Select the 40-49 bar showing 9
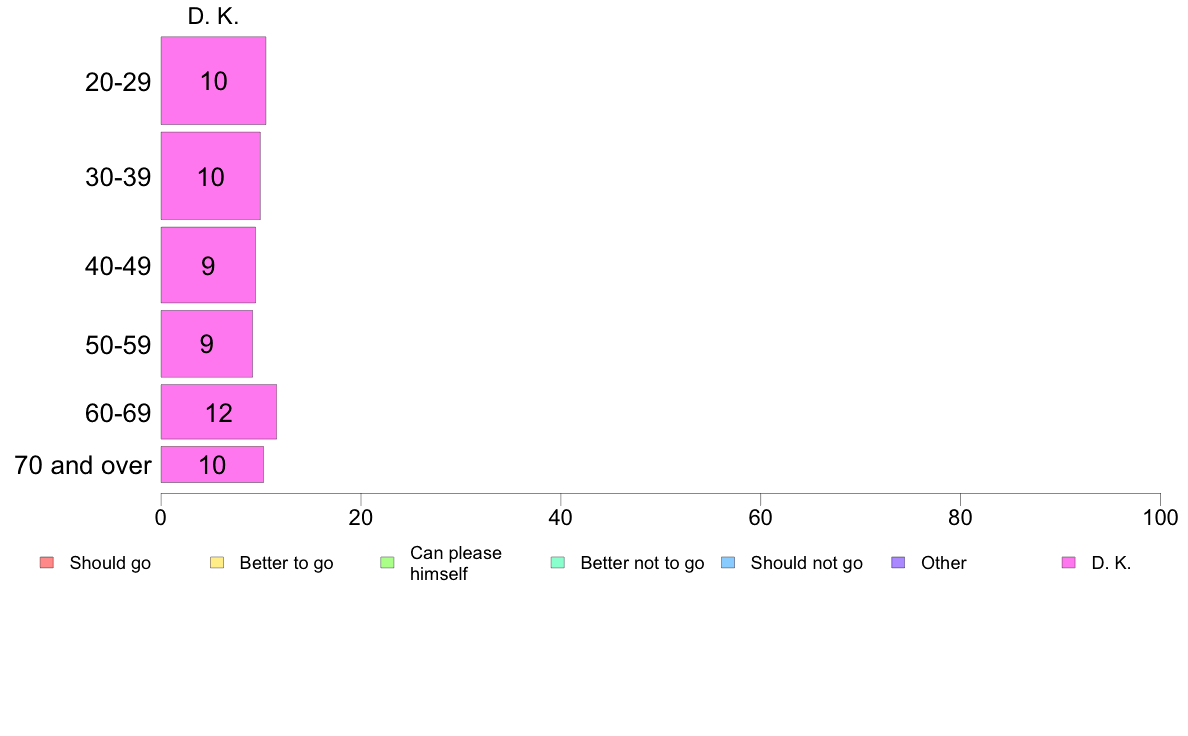 click(x=208, y=265)
